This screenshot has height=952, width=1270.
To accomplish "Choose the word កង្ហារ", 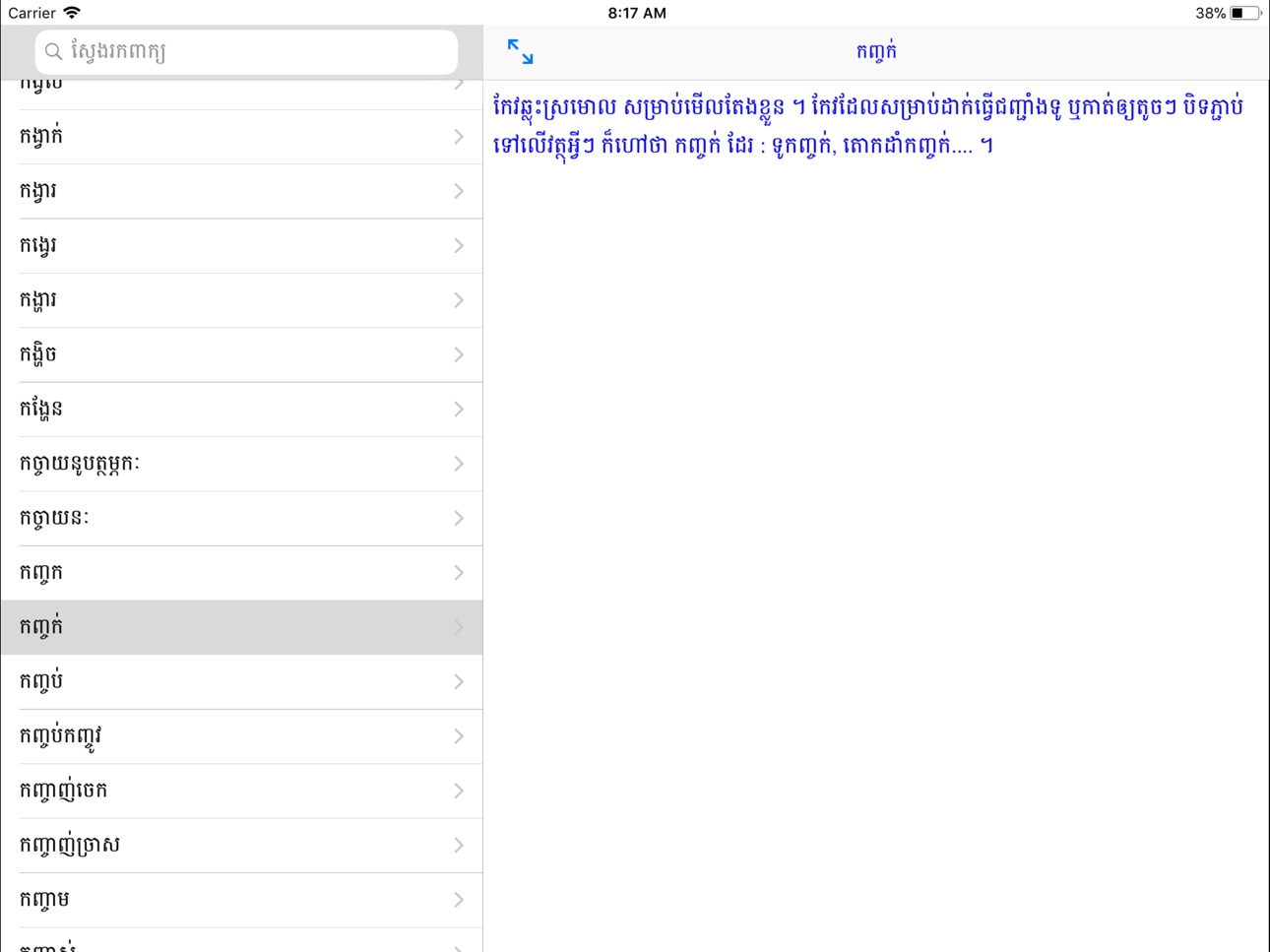I will [x=241, y=300].
